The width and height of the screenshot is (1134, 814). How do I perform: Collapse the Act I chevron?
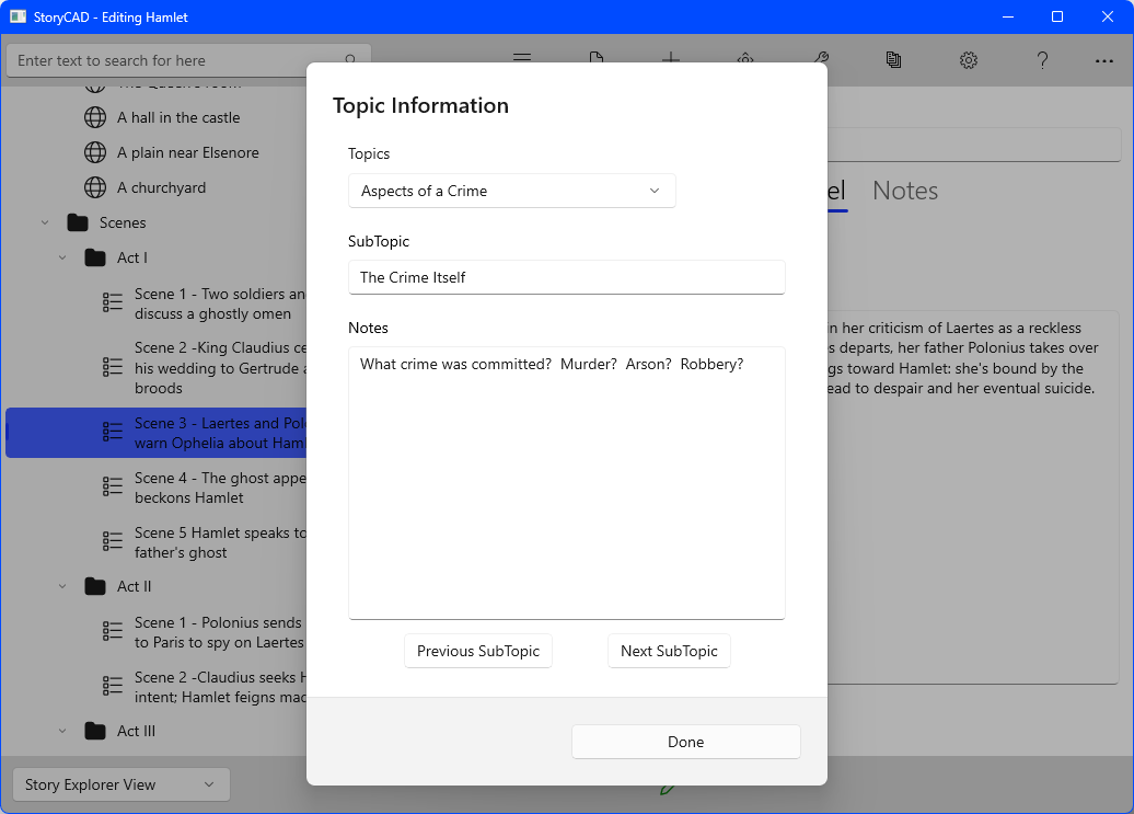(x=62, y=257)
